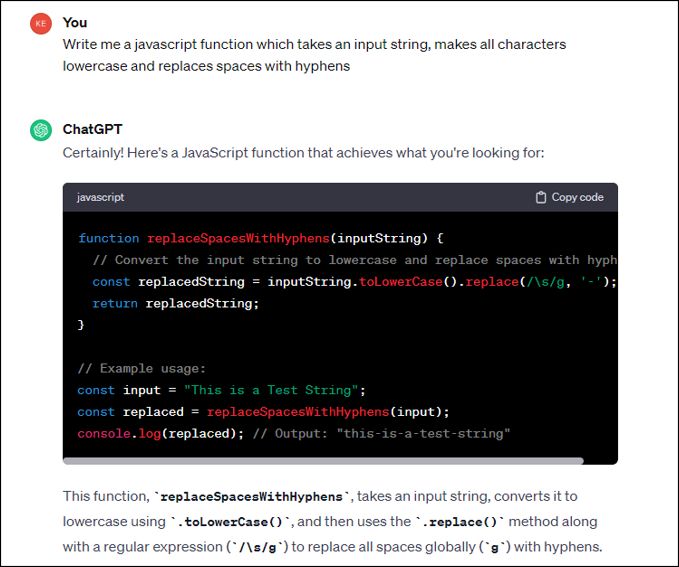Screen dimensions: 679x567
Task: Click 'Certainly! Here's a JavaScript function' sentence
Action: pos(303,153)
